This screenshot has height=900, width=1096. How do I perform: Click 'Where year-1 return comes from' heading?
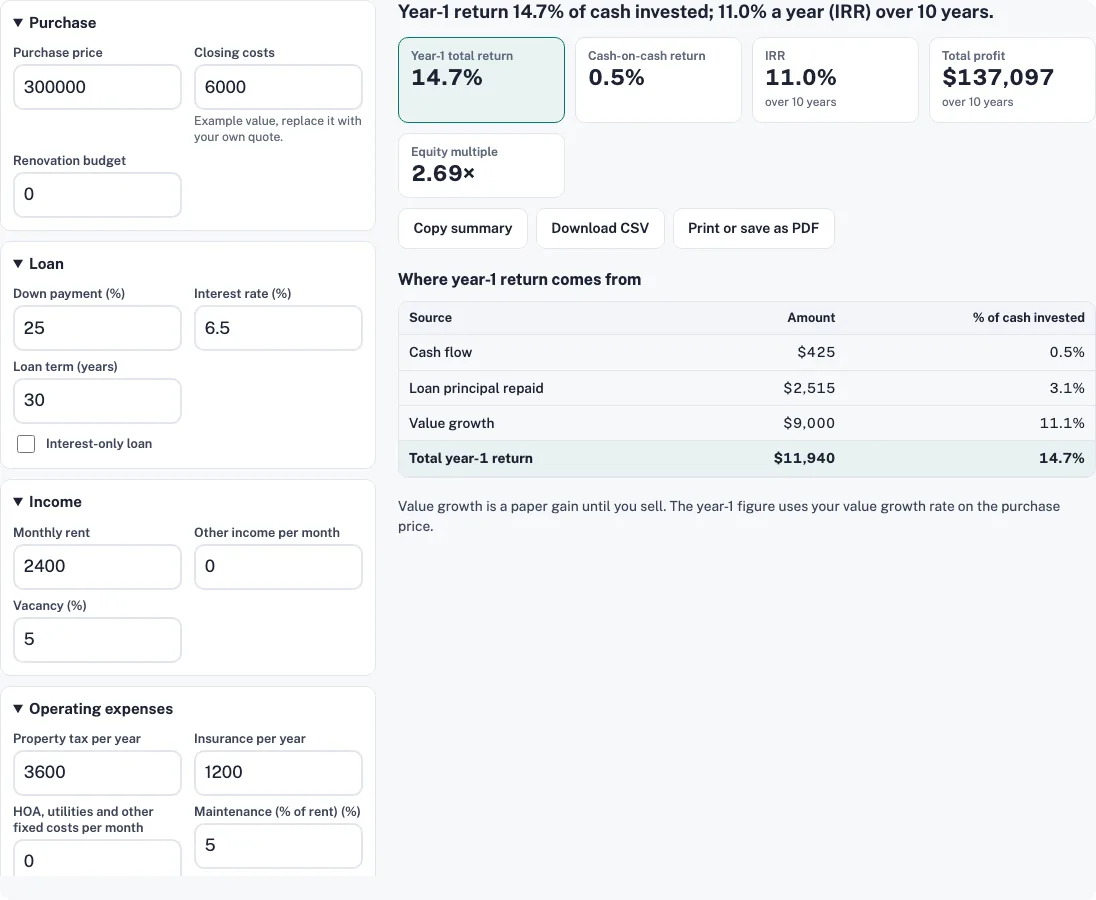click(519, 280)
